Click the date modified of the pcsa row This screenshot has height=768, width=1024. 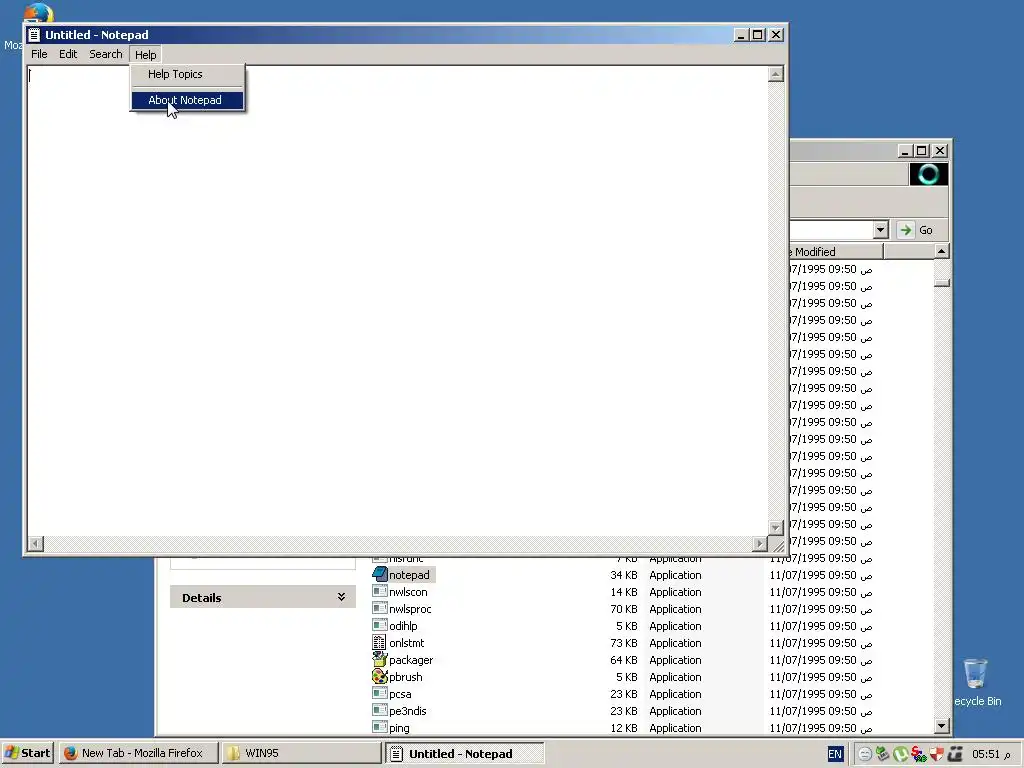pos(821,694)
